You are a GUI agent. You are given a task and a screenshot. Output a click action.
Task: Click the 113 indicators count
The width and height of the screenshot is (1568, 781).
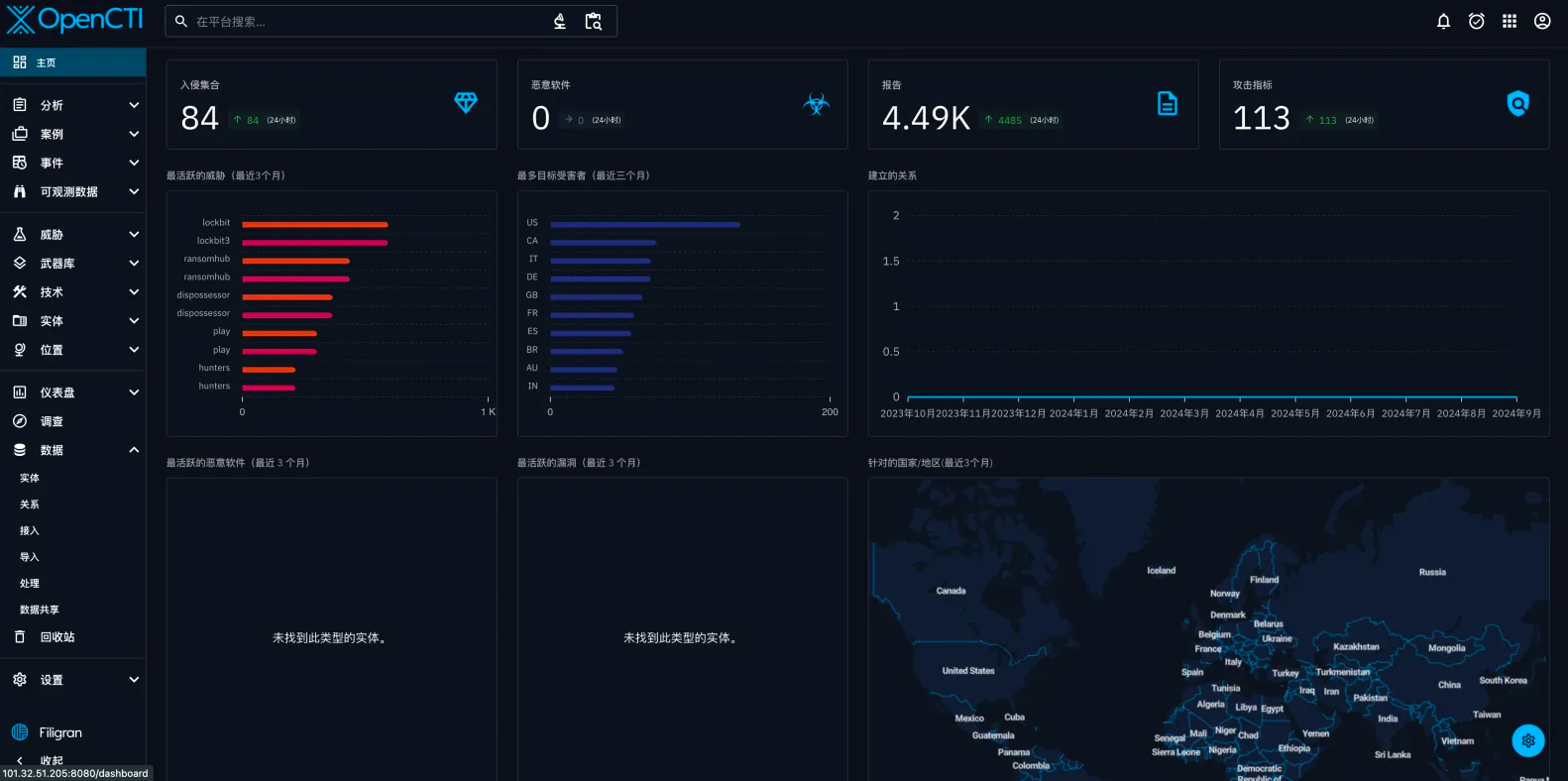tap(1262, 118)
